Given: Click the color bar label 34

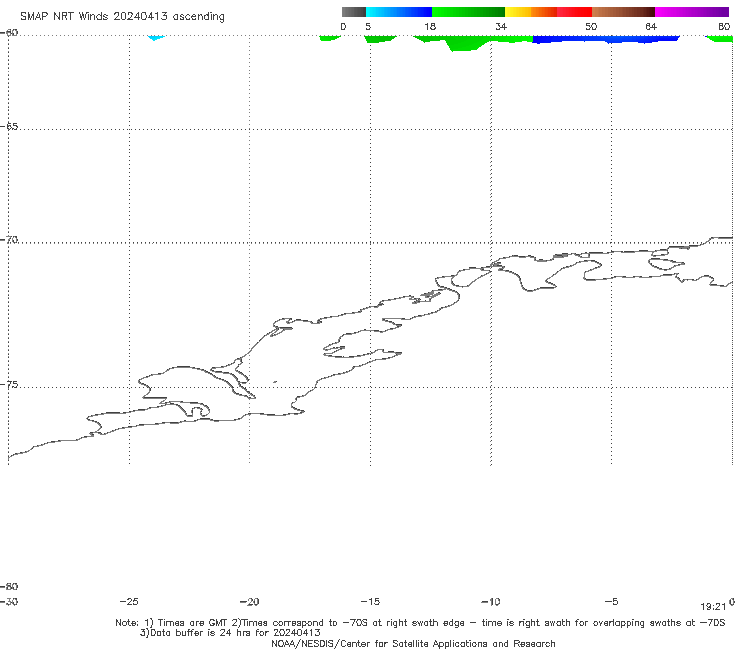Looking at the screenshot, I should pos(501,26).
